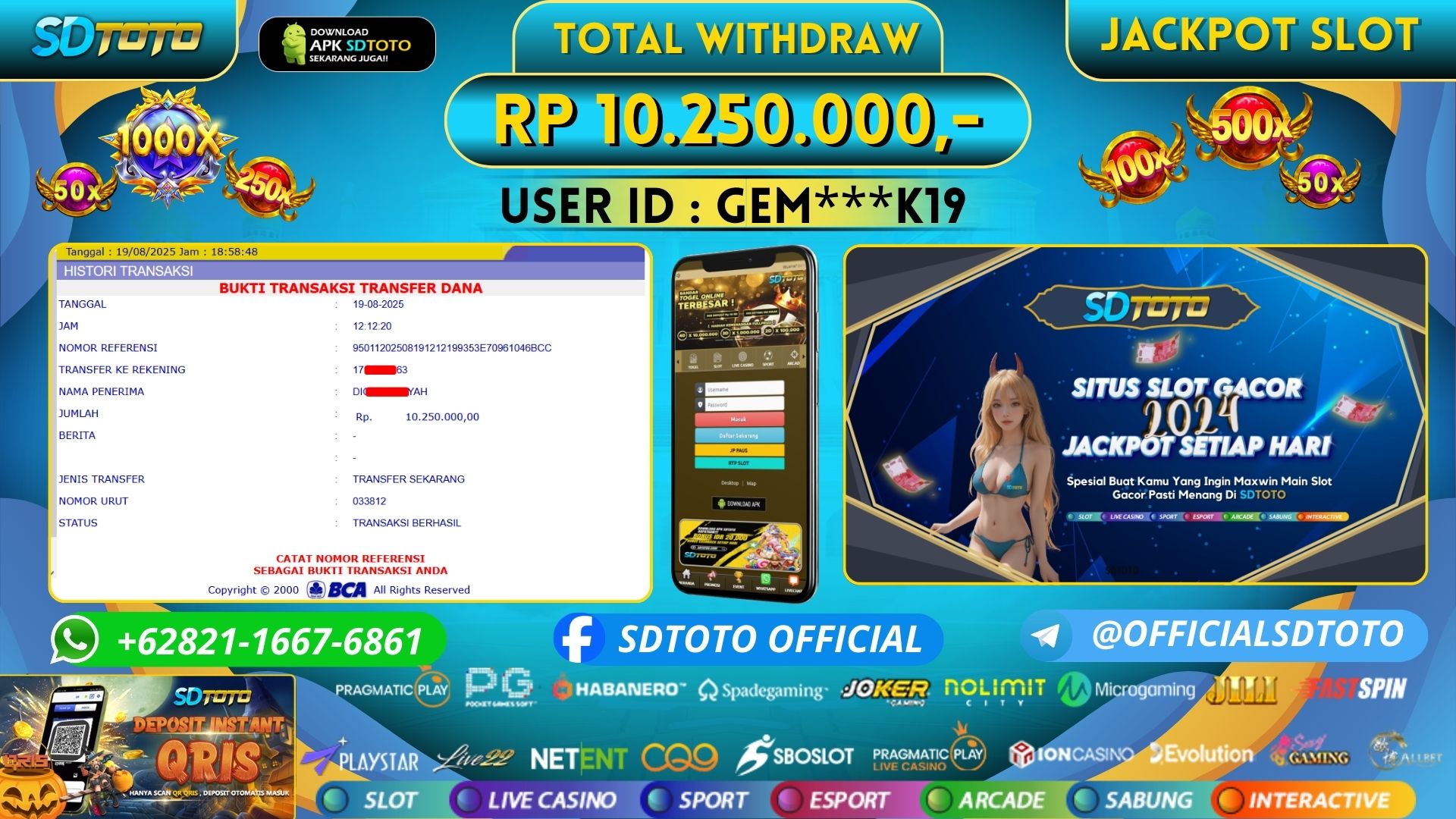Viewport: 1456px width, 819px height.
Task: Click the @OFFICIALSDTOTO Telegram link
Action: pos(1247,634)
